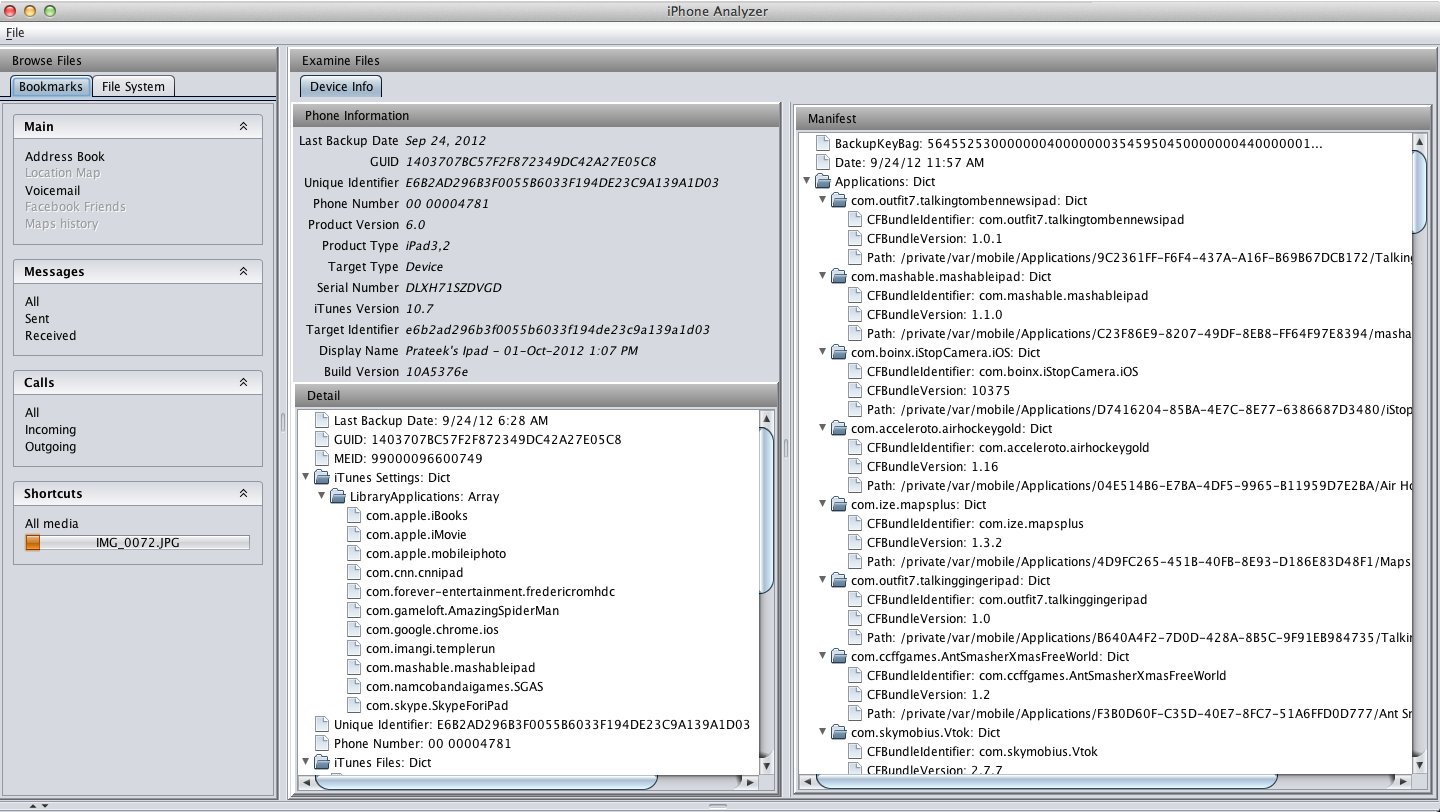Click folder icon of com.boinx.iStopCamera.iOS
The width and height of the screenshot is (1440, 812).
point(839,353)
